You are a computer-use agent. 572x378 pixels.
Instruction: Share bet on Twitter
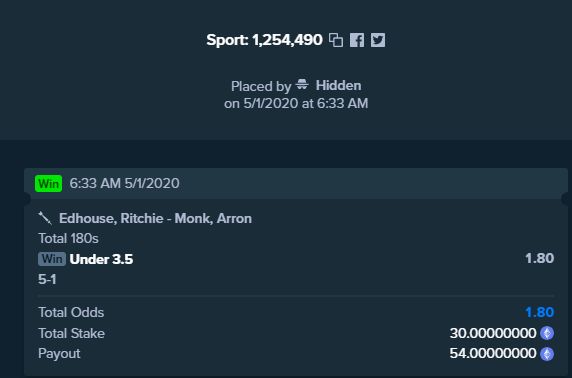coord(378,40)
